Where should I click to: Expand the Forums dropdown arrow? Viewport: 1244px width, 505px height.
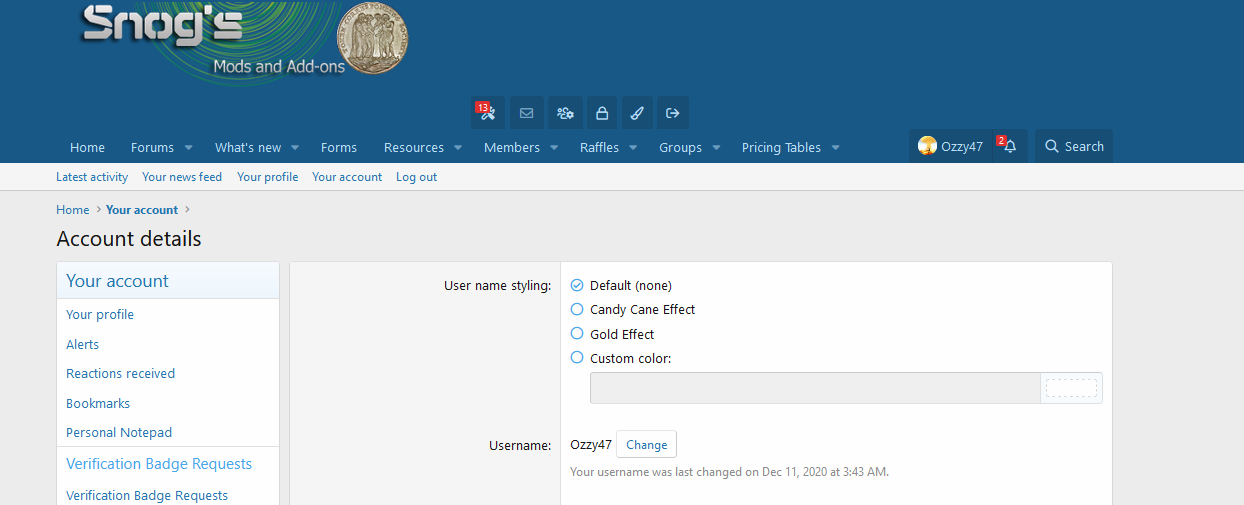[x=188, y=148]
